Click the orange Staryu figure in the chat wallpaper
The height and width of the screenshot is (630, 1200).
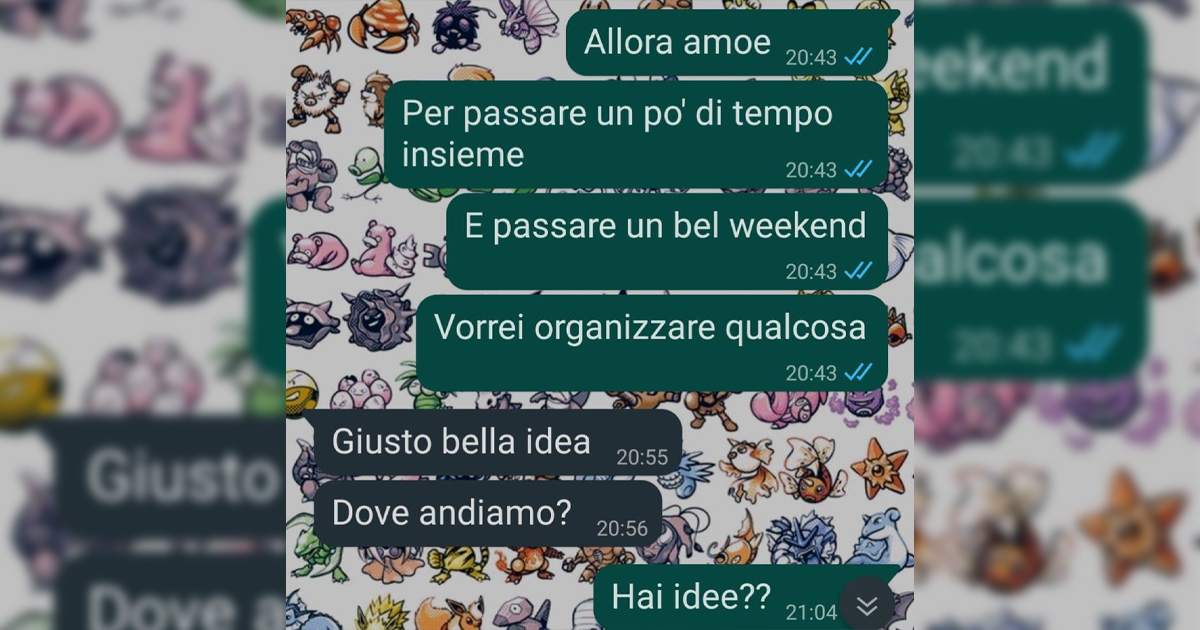(x=879, y=467)
